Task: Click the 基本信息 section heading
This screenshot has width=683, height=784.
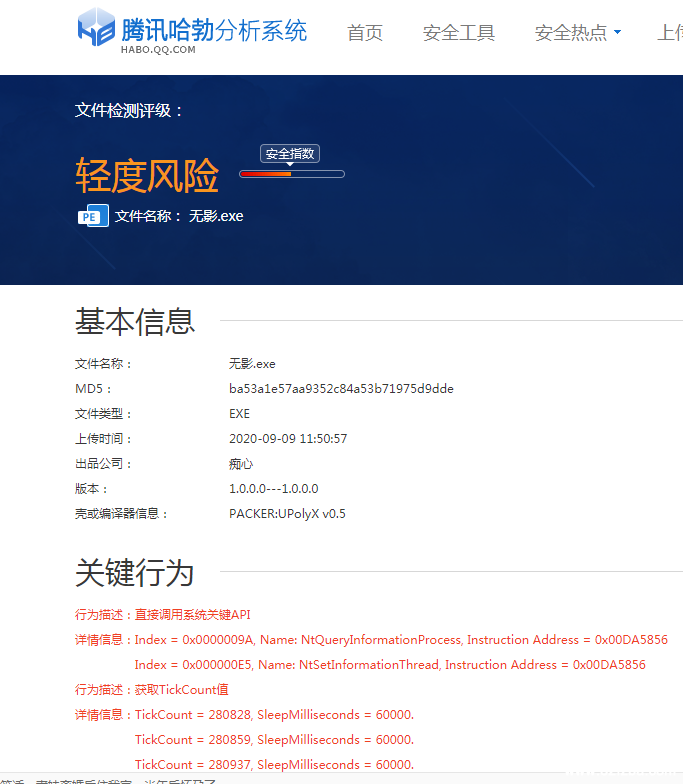Action: pos(135,322)
